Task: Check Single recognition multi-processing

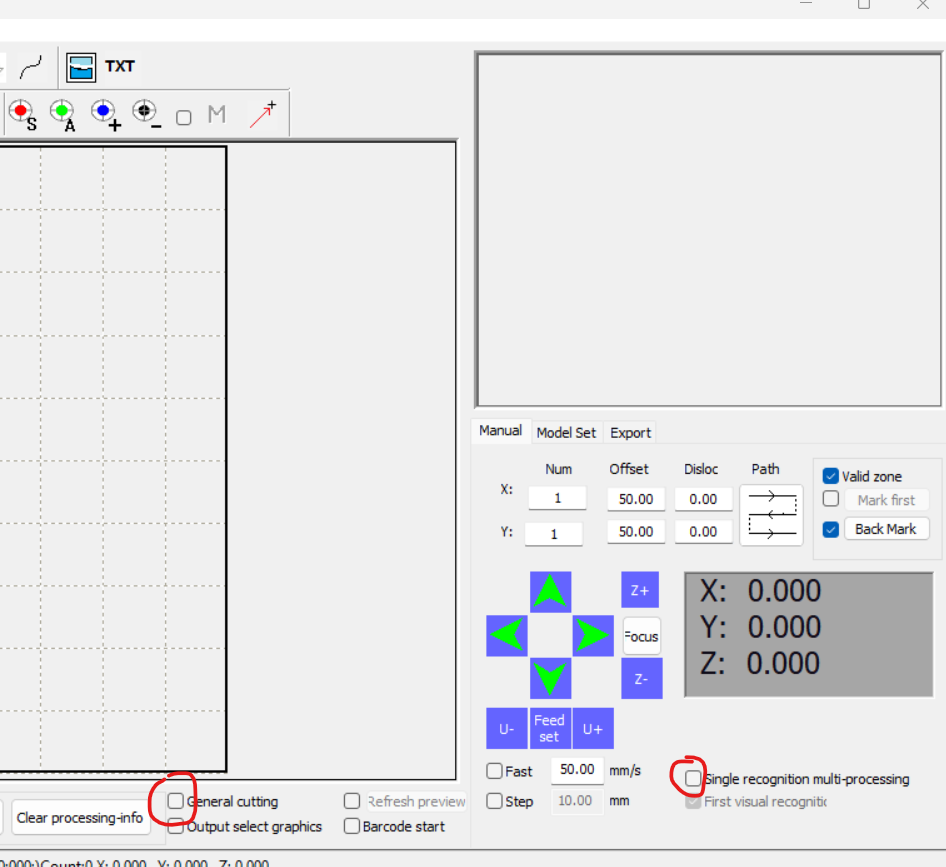Action: click(x=693, y=778)
